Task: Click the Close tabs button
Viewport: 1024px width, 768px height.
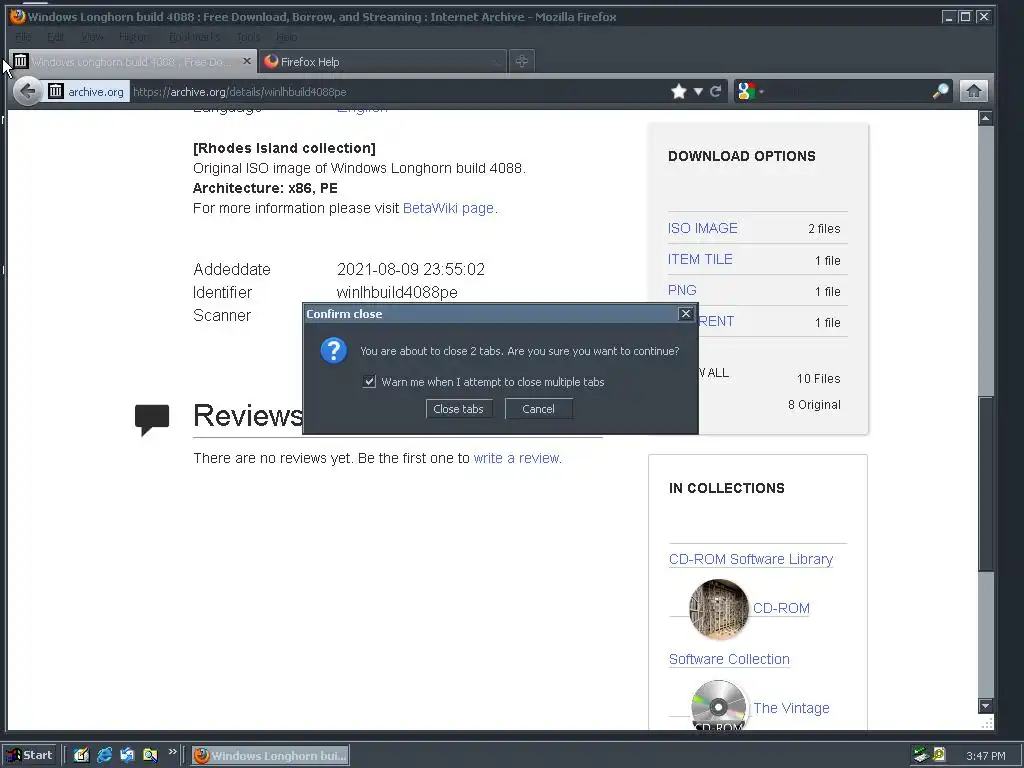Action: pos(458,409)
